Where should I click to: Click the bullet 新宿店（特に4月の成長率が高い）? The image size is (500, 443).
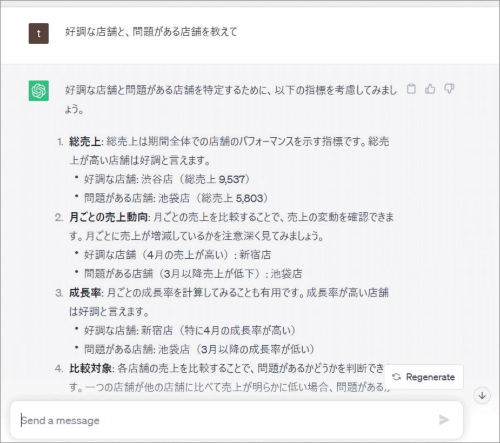coord(190,331)
